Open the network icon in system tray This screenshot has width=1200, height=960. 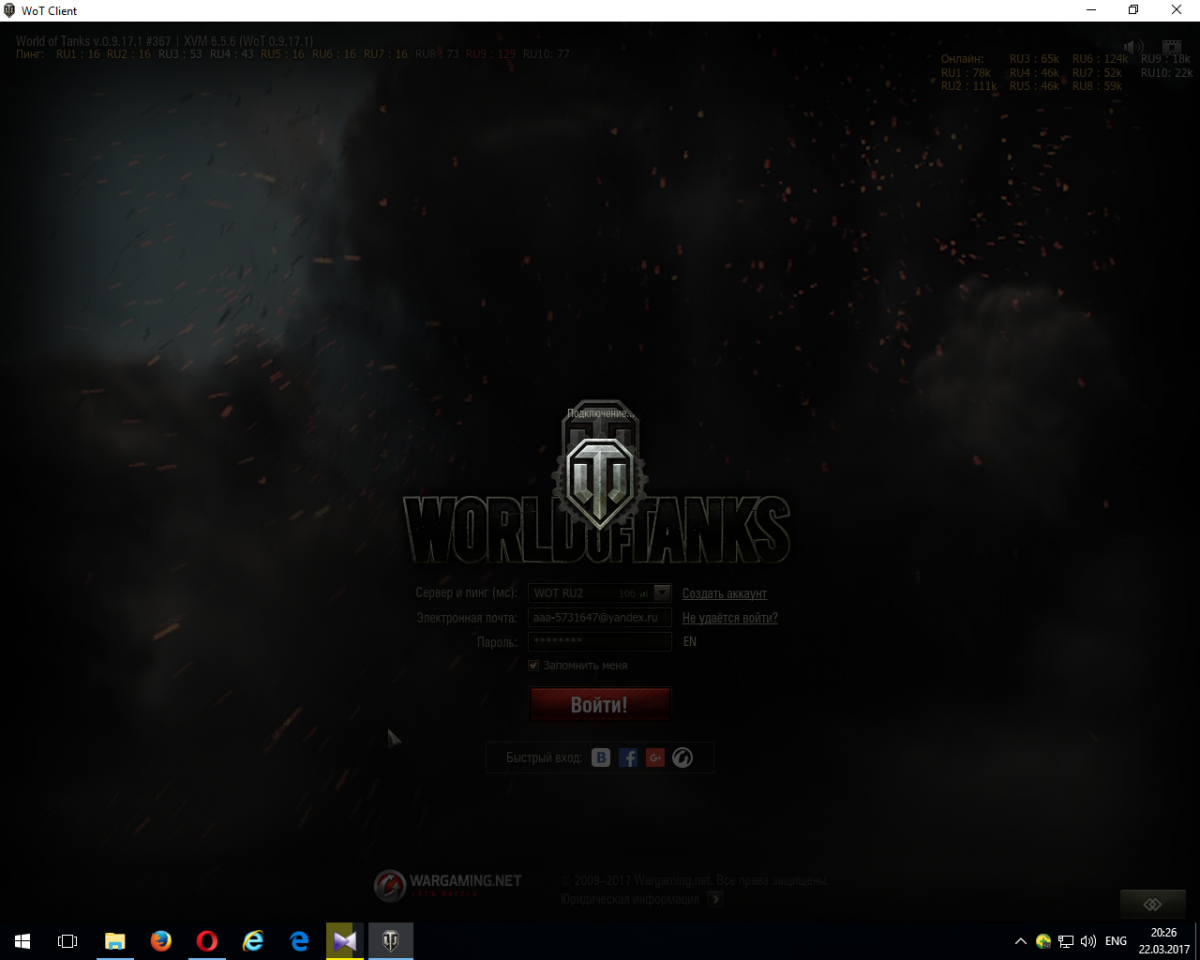(x=1066, y=941)
